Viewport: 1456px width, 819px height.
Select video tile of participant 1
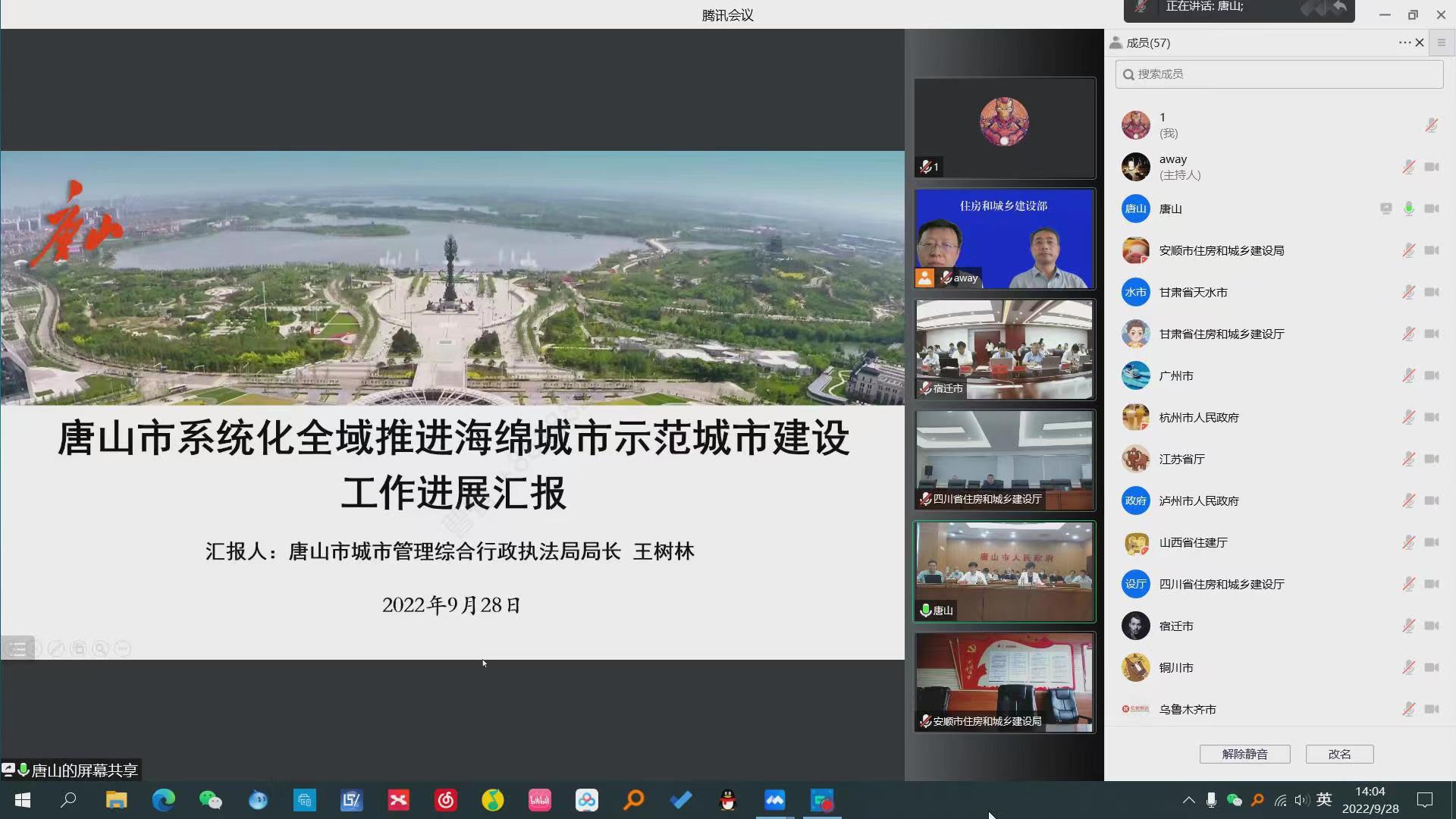point(1004,127)
